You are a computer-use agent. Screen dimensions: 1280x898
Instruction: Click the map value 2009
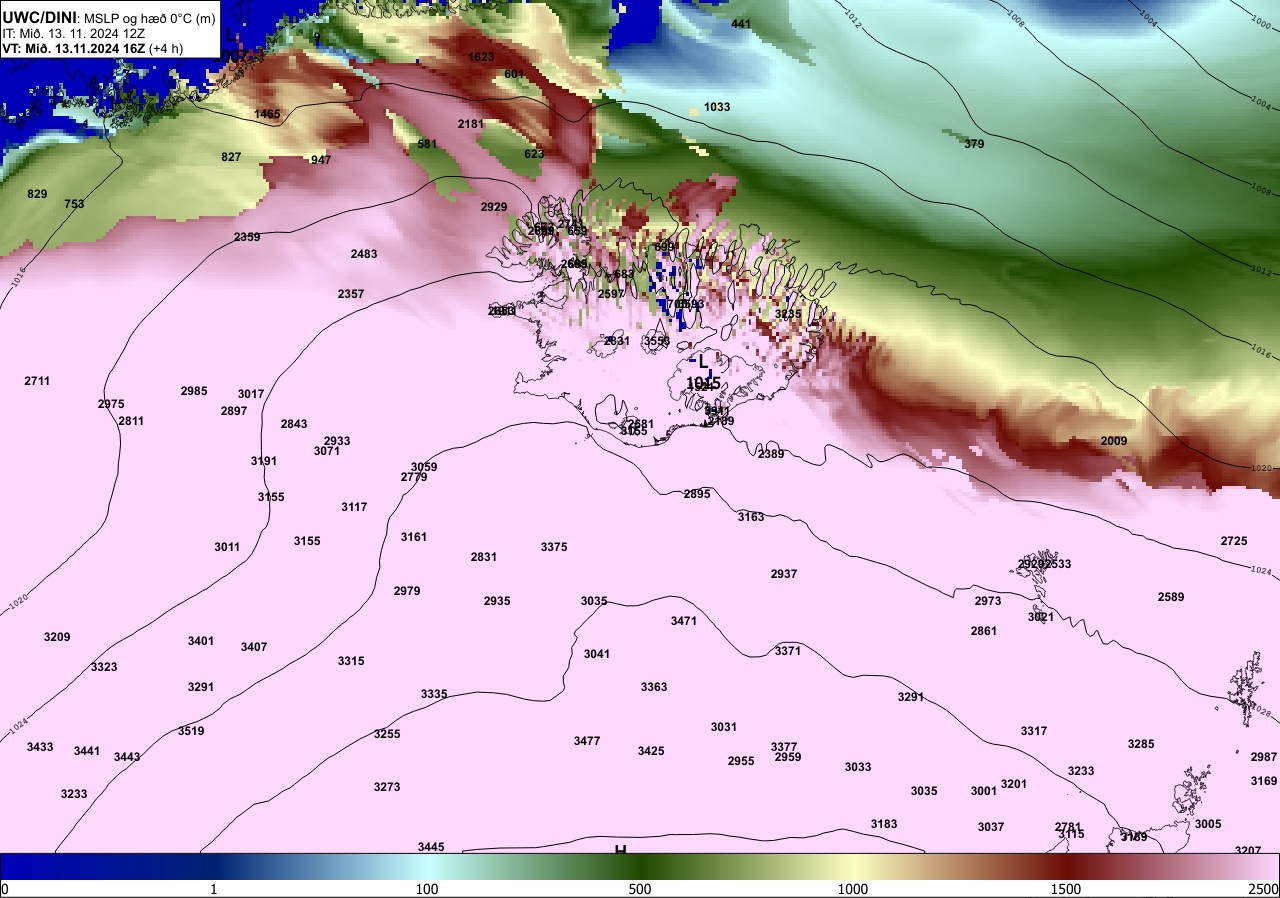(x=1114, y=441)
